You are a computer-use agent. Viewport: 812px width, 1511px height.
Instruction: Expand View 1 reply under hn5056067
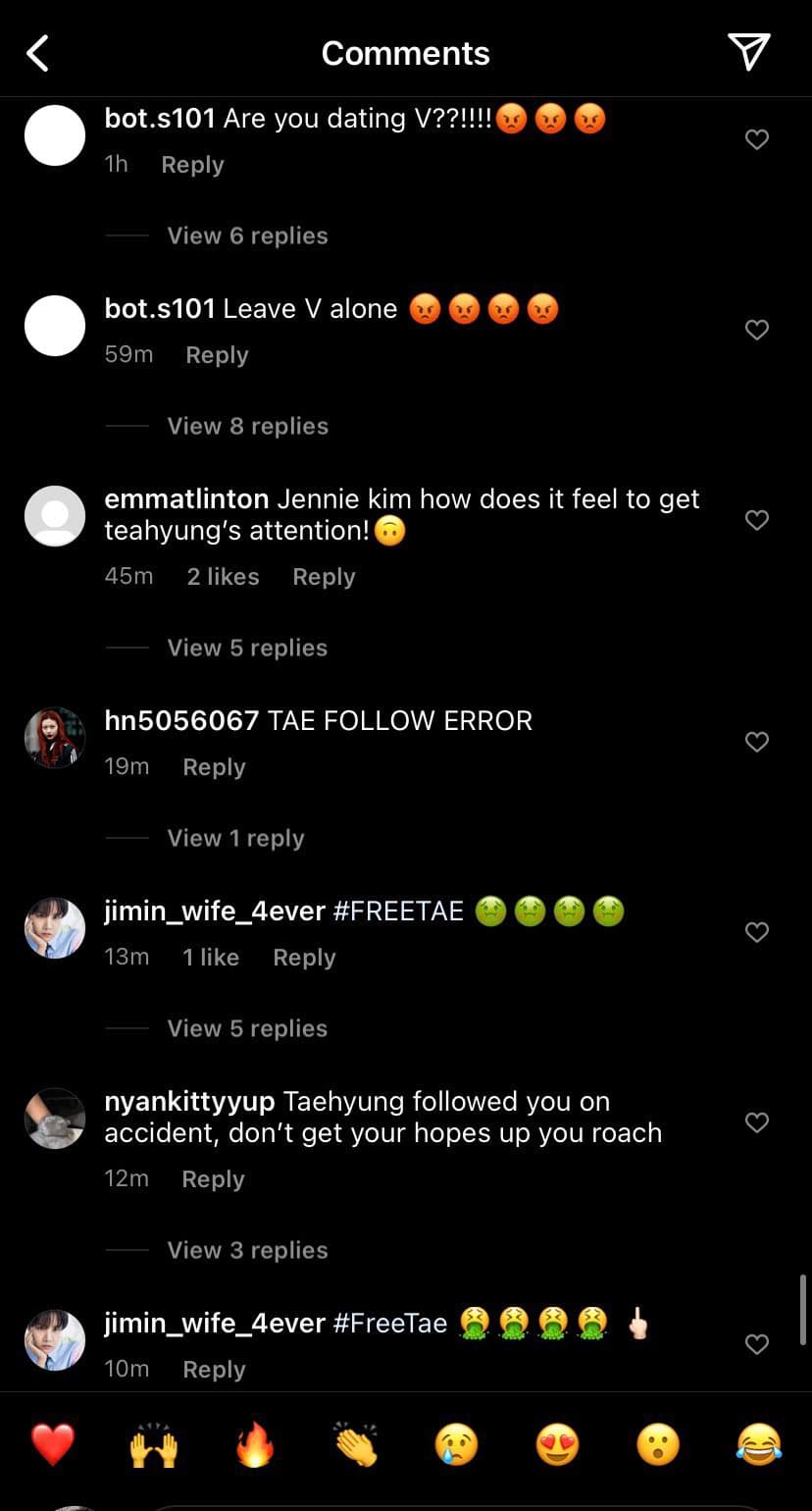coord(235,838)
